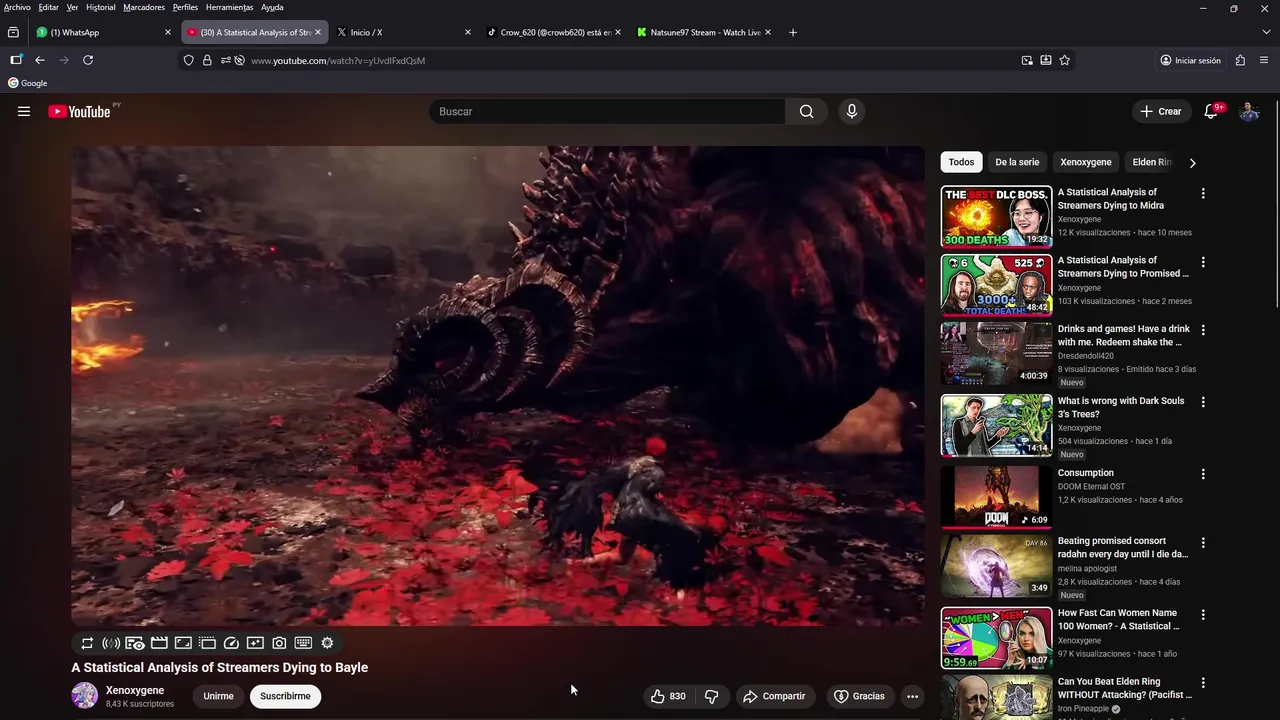1280x720 pixels.
Task: Click Iniciar sesión in browser toolbar
Action: tap(1190, 60)
